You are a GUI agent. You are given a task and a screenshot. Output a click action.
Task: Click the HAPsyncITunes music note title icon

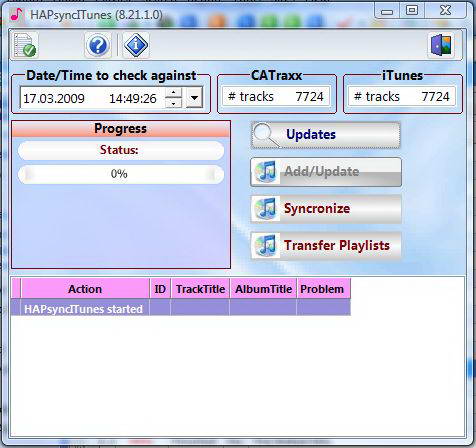(16, 15)
